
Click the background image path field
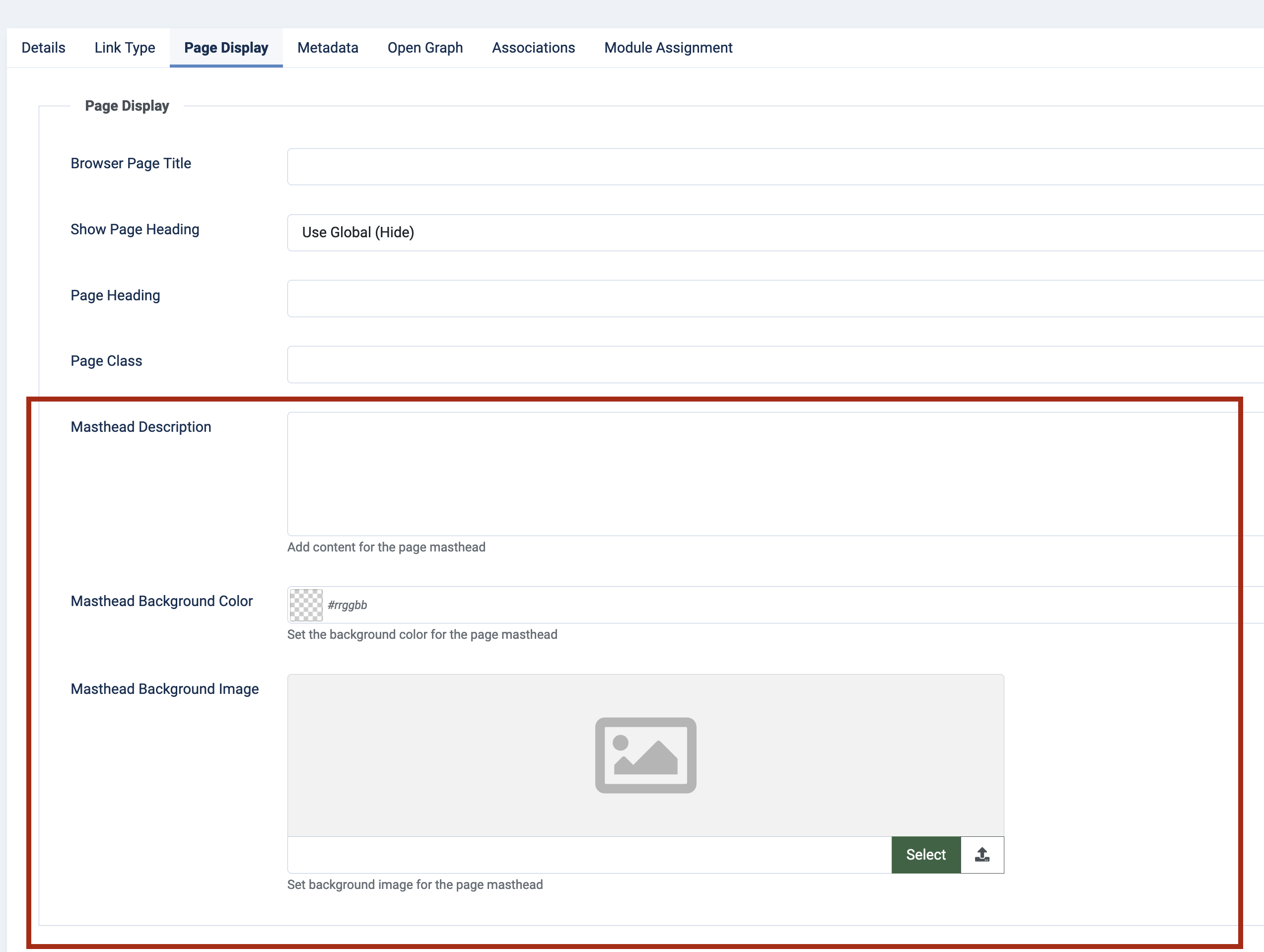(589, 855)
